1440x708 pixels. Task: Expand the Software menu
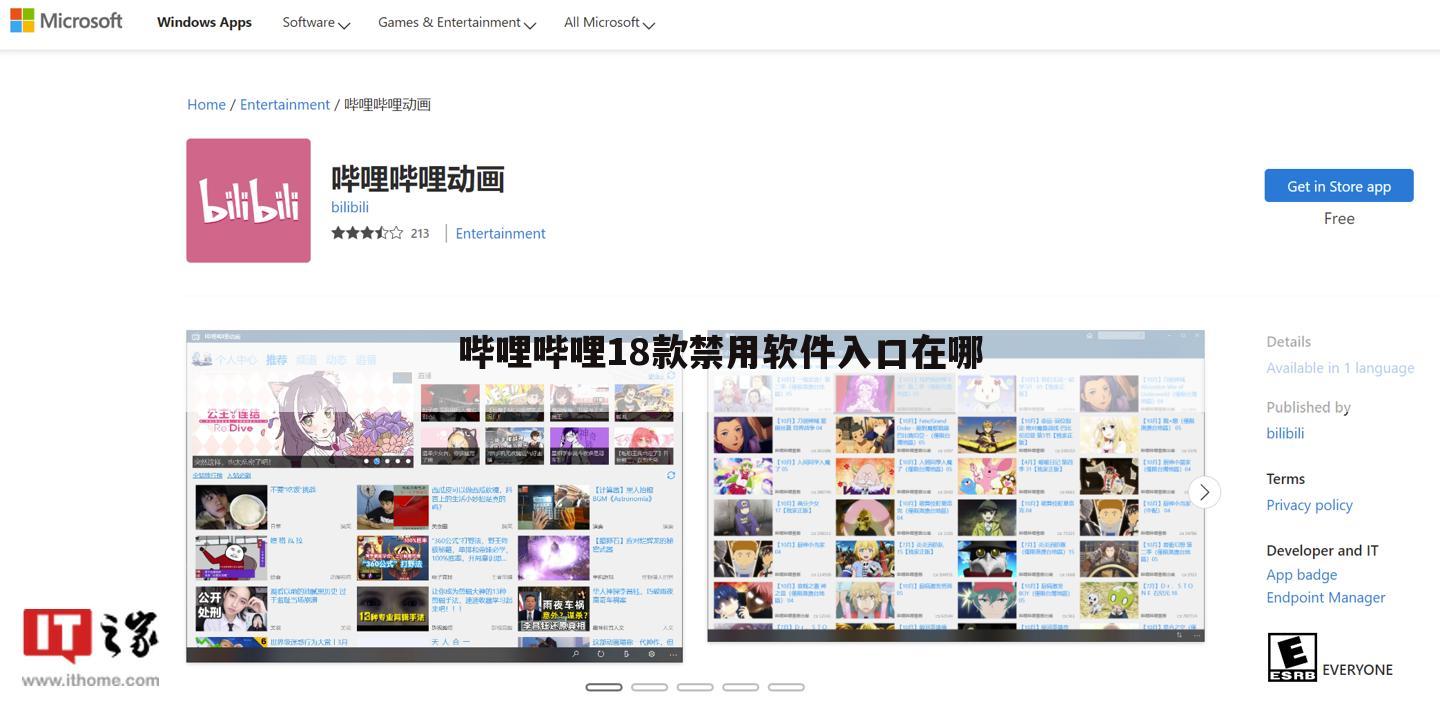point(316,22)
